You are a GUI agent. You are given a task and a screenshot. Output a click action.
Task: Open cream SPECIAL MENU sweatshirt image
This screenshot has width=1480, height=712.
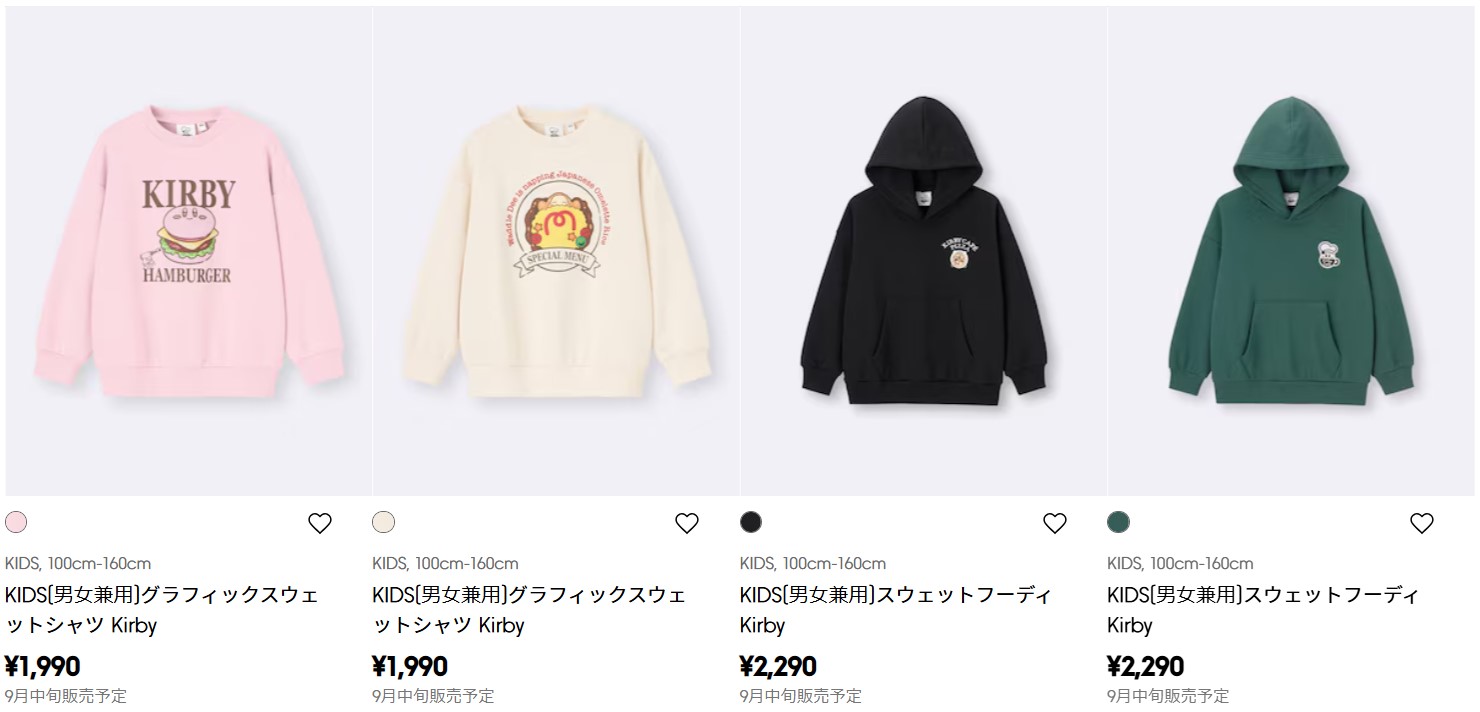(x=556, y=251)
